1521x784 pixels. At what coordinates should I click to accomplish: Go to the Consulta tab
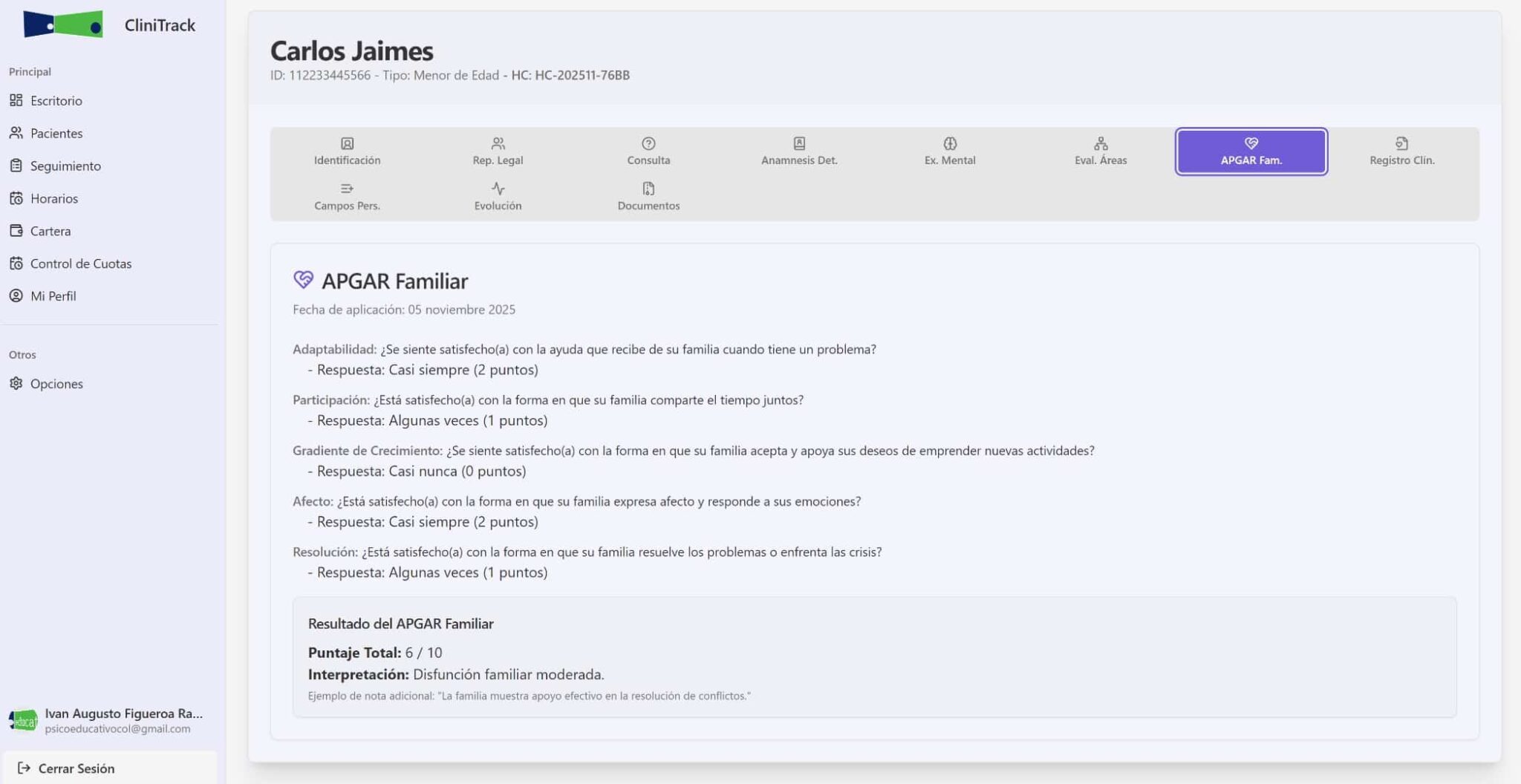coord(648,151)
